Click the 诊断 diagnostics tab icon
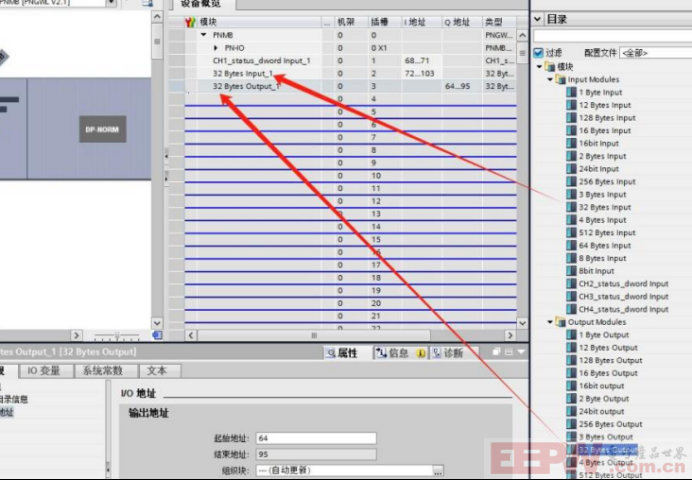This screenshot has width=692, height=480. (x=436, y=353)
